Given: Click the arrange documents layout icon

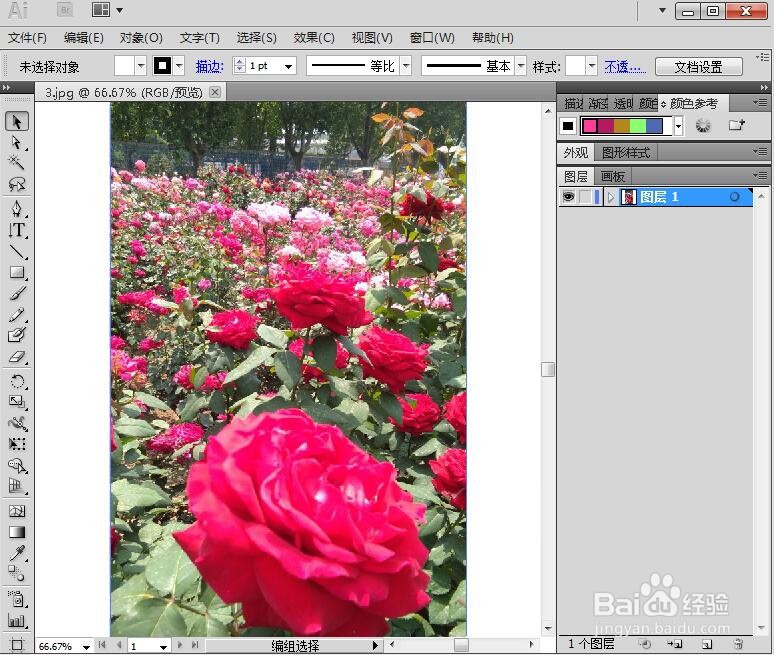Looking at the screenshot, I should tap(101, 9).
